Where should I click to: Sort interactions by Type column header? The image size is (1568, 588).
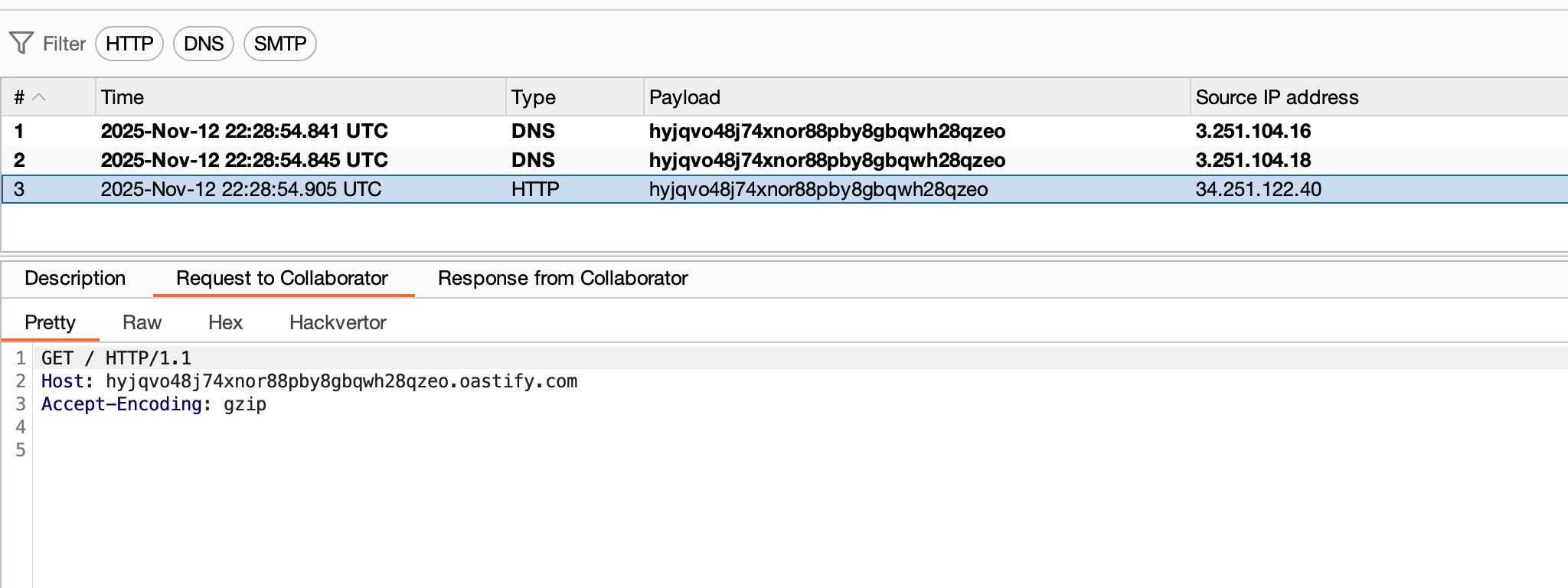click(534, 97)
